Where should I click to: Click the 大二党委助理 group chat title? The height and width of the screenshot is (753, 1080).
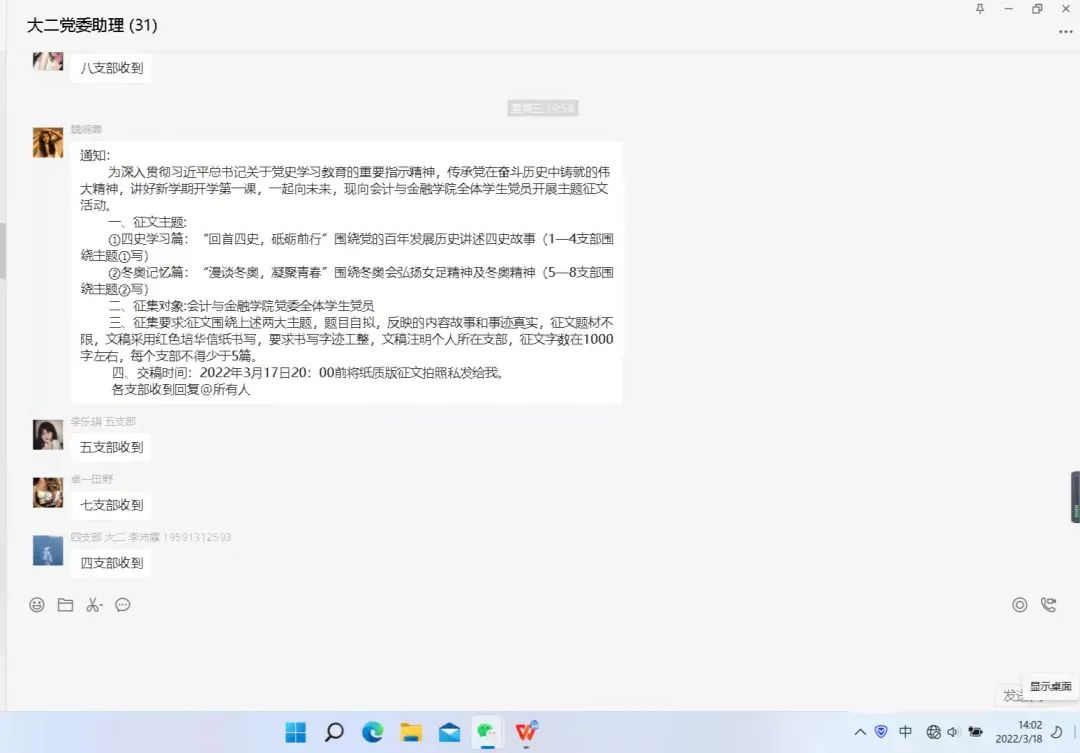pyautogui.click(x=92, y=25)
